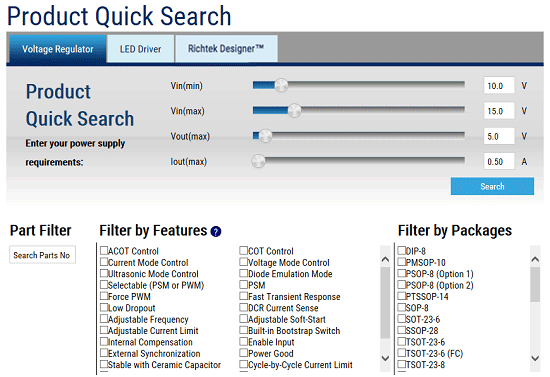
Task: Check the Current Mode Control checkbox
Action: coord(104,262)
